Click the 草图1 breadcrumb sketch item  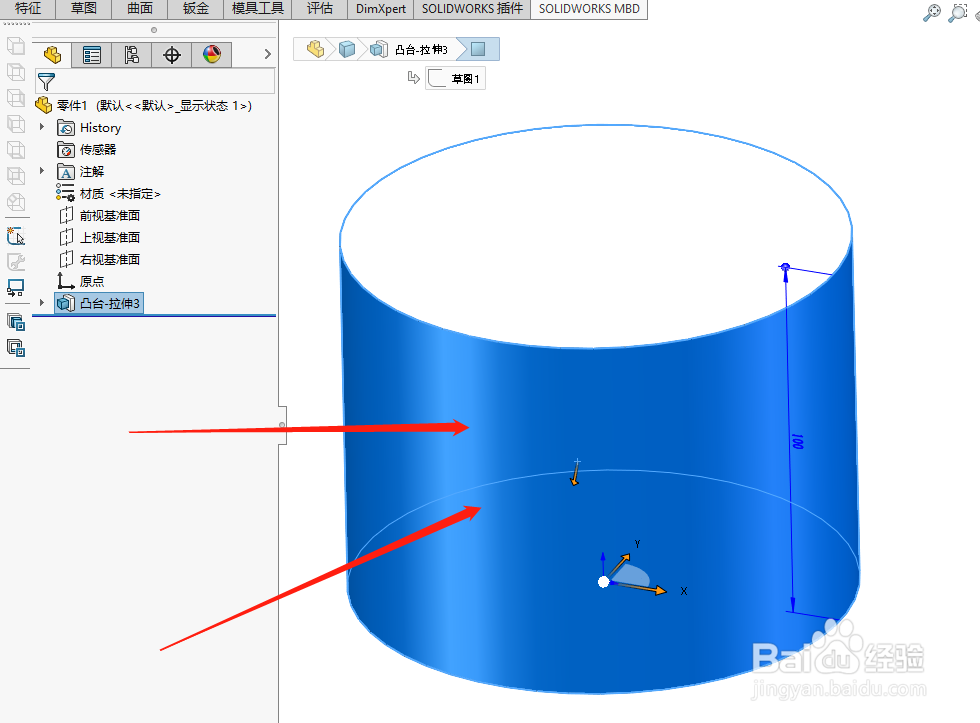456,79
